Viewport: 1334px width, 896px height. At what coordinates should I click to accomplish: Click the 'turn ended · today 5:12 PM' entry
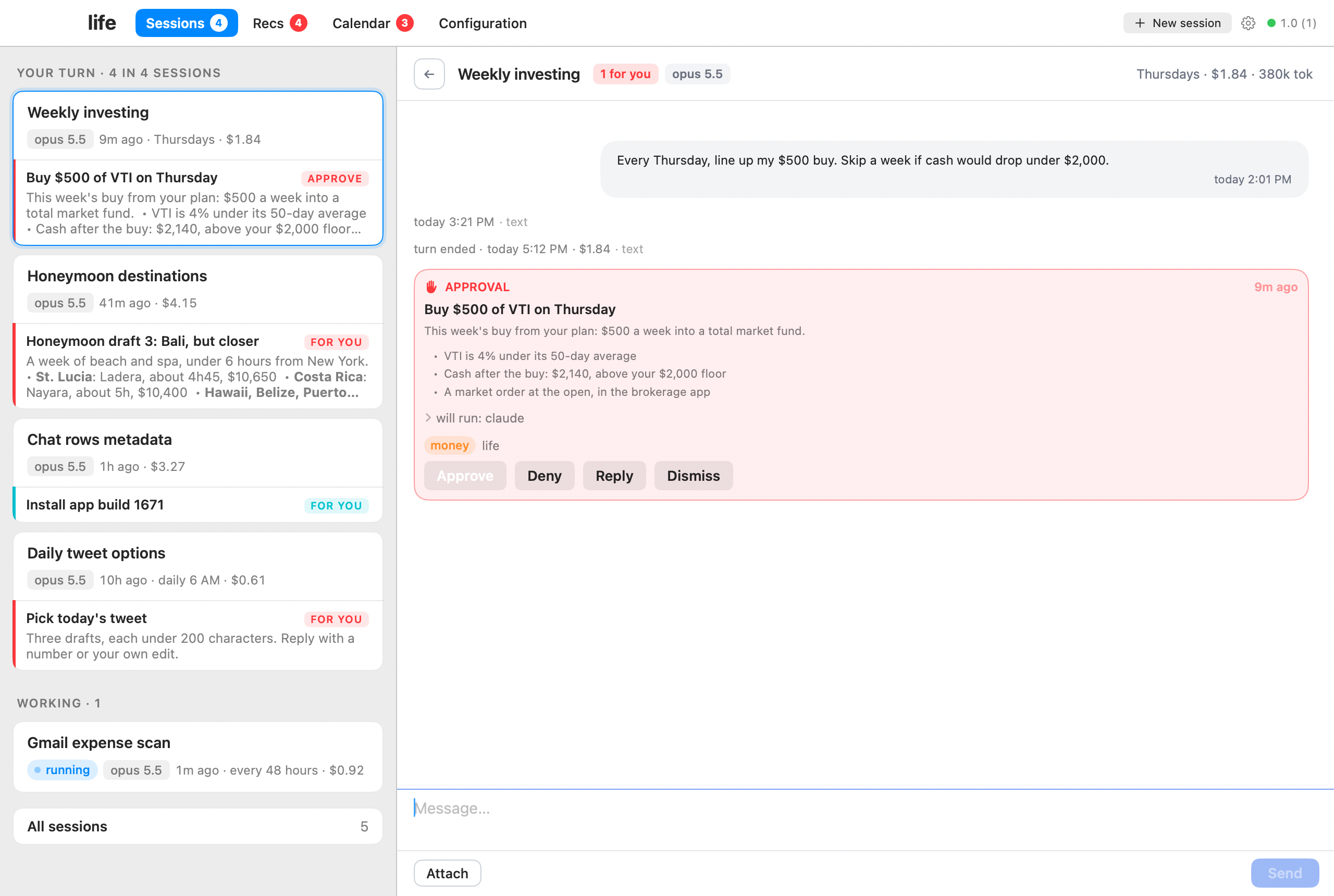(528, 249)
